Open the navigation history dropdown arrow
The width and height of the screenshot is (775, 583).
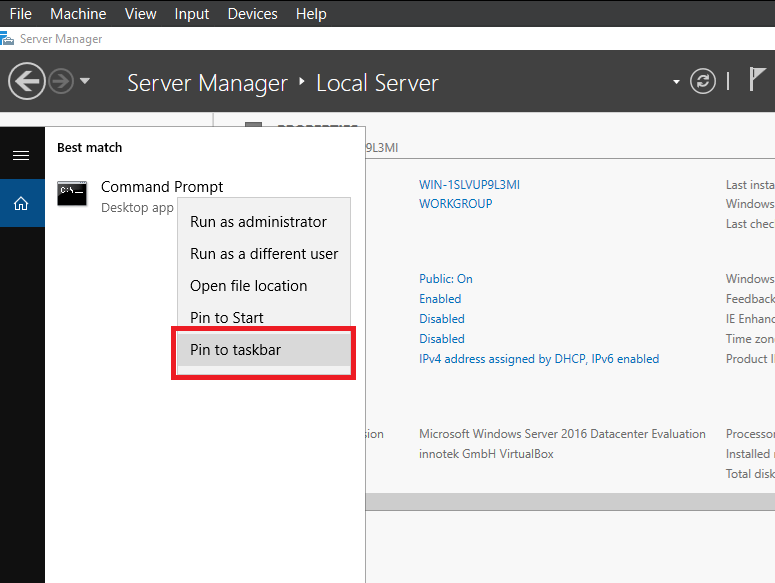[x=85, y=81]
